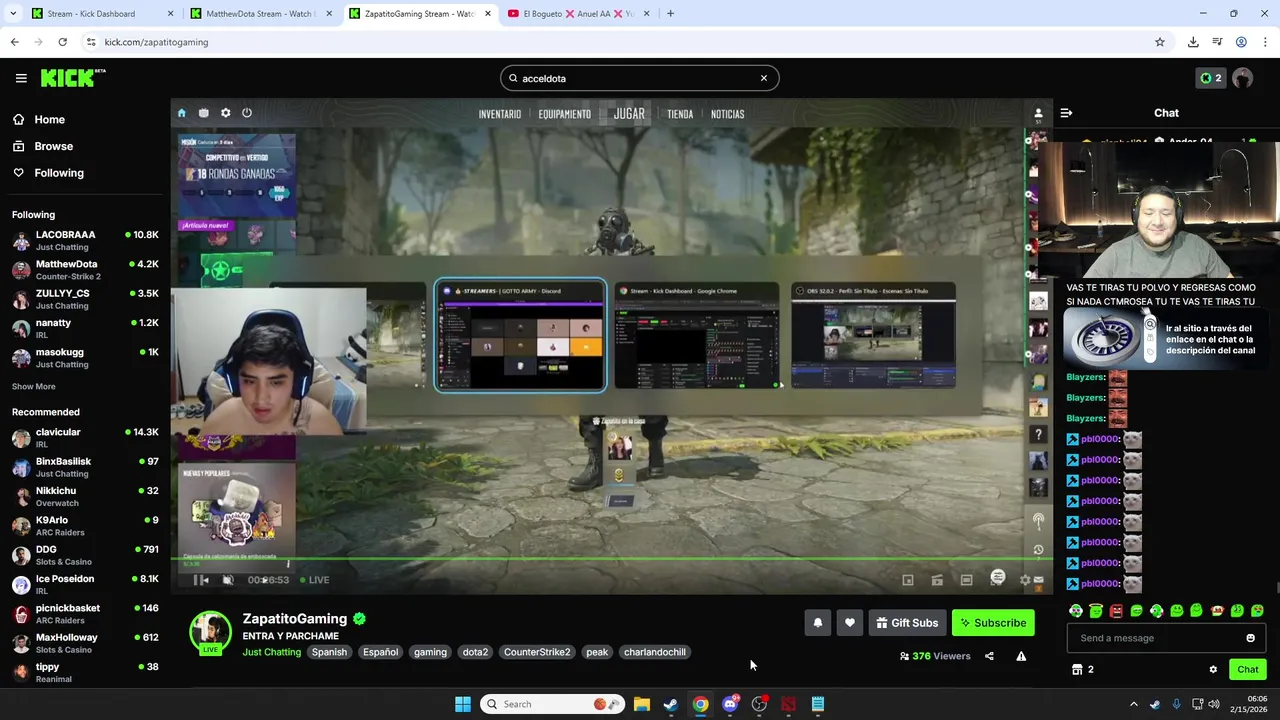Insert first green emote from quick bar
This screenshot has width=1280, height=720.
pos(1076,611)
